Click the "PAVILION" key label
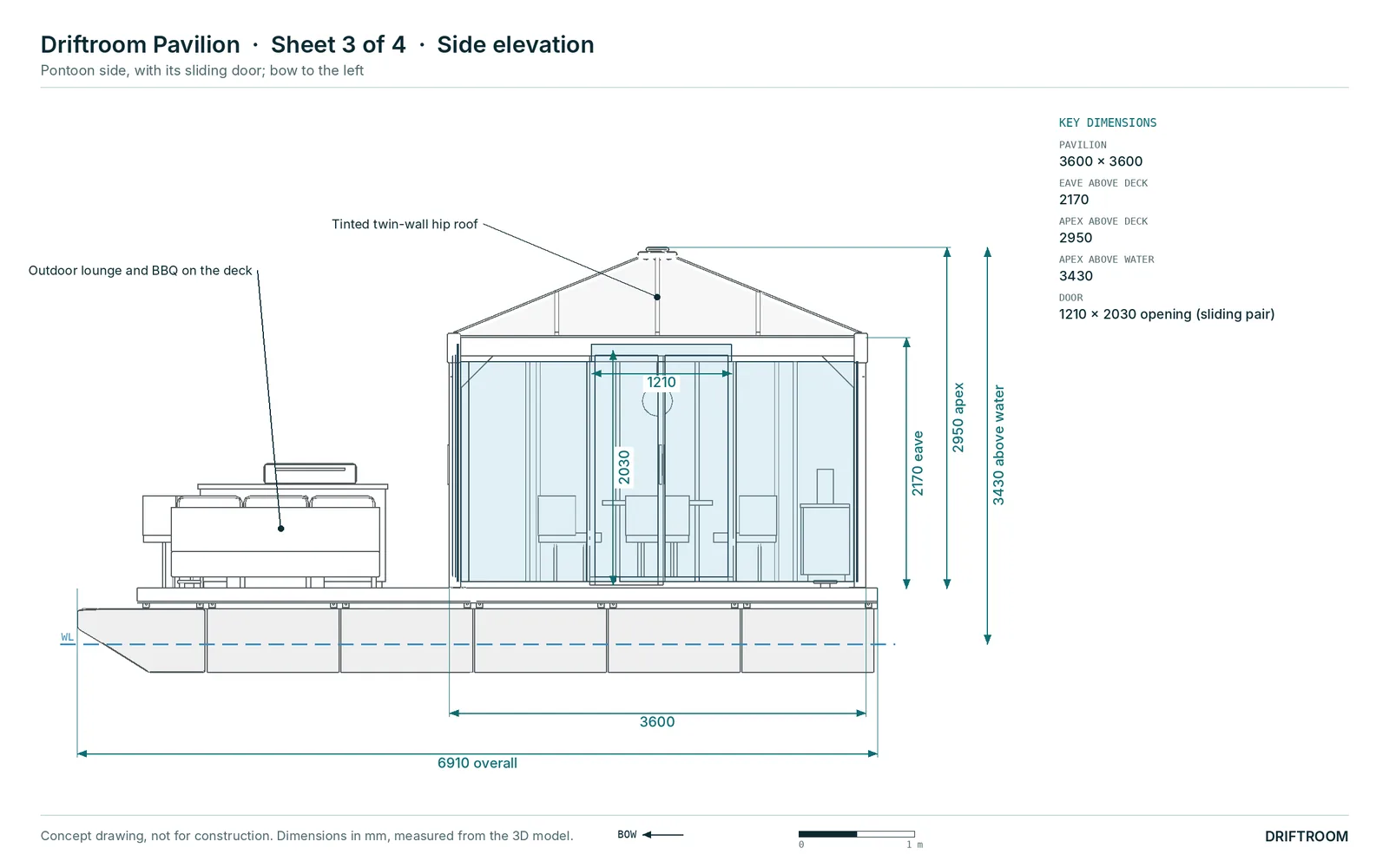 (1083, 145)
